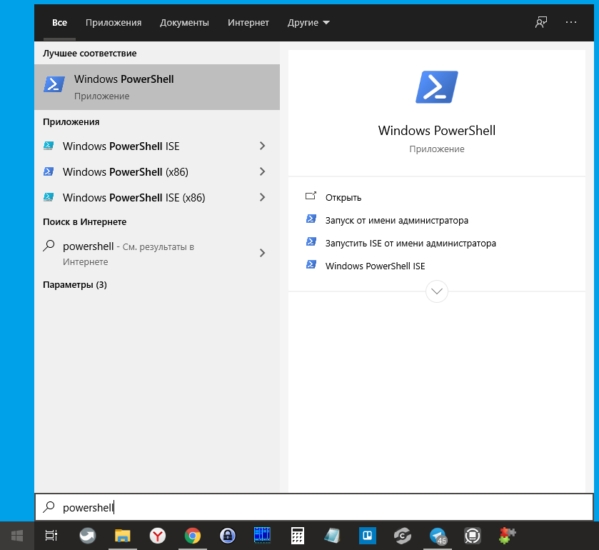The height and width of the screenshot is (550, 599).
Task: Click the Windows PowerShell ISE (x86) app icon
Action: [x=49, y=197]
